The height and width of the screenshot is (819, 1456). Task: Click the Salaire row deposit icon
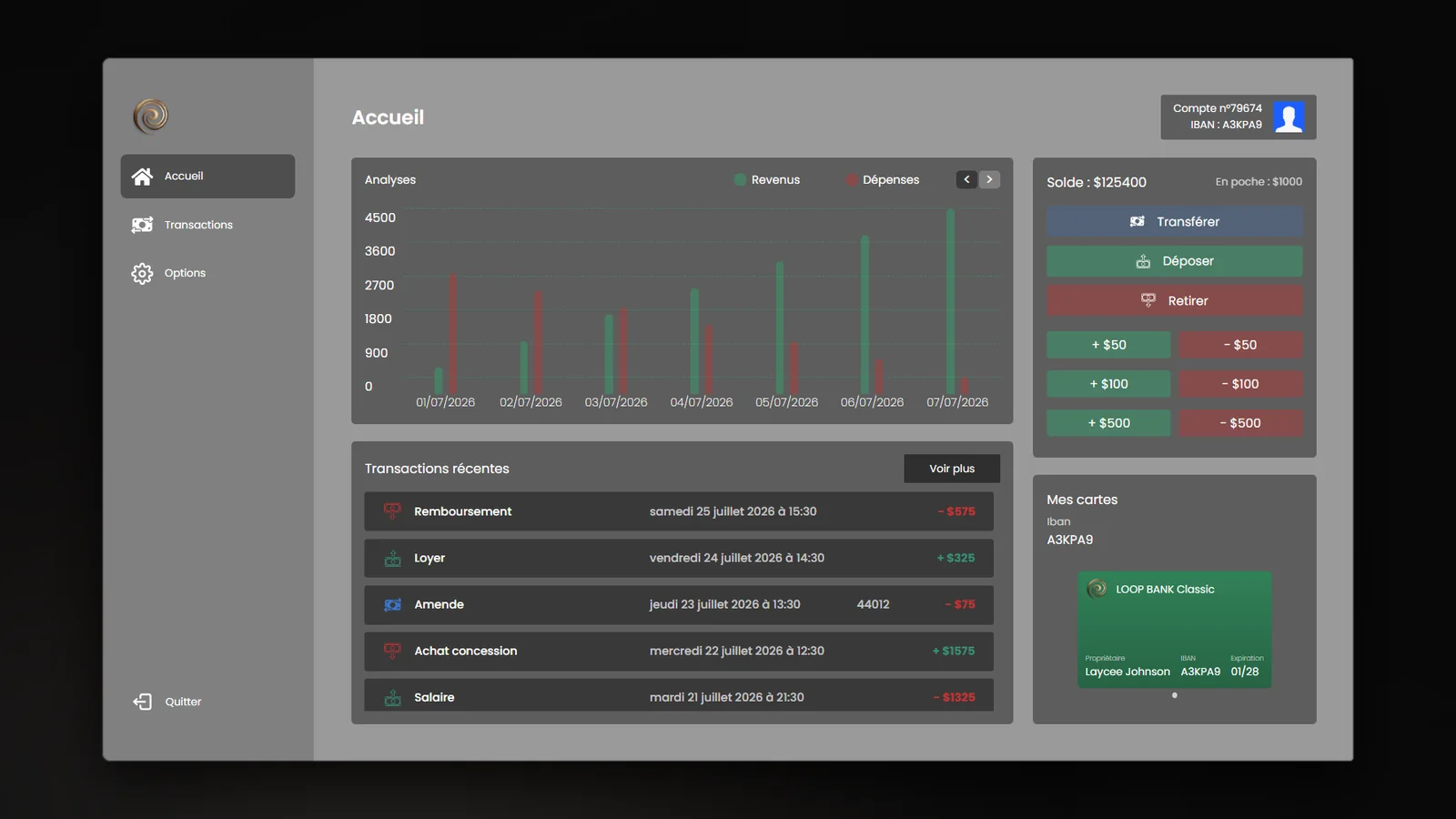pyautogui.click(x=392, y=697)
